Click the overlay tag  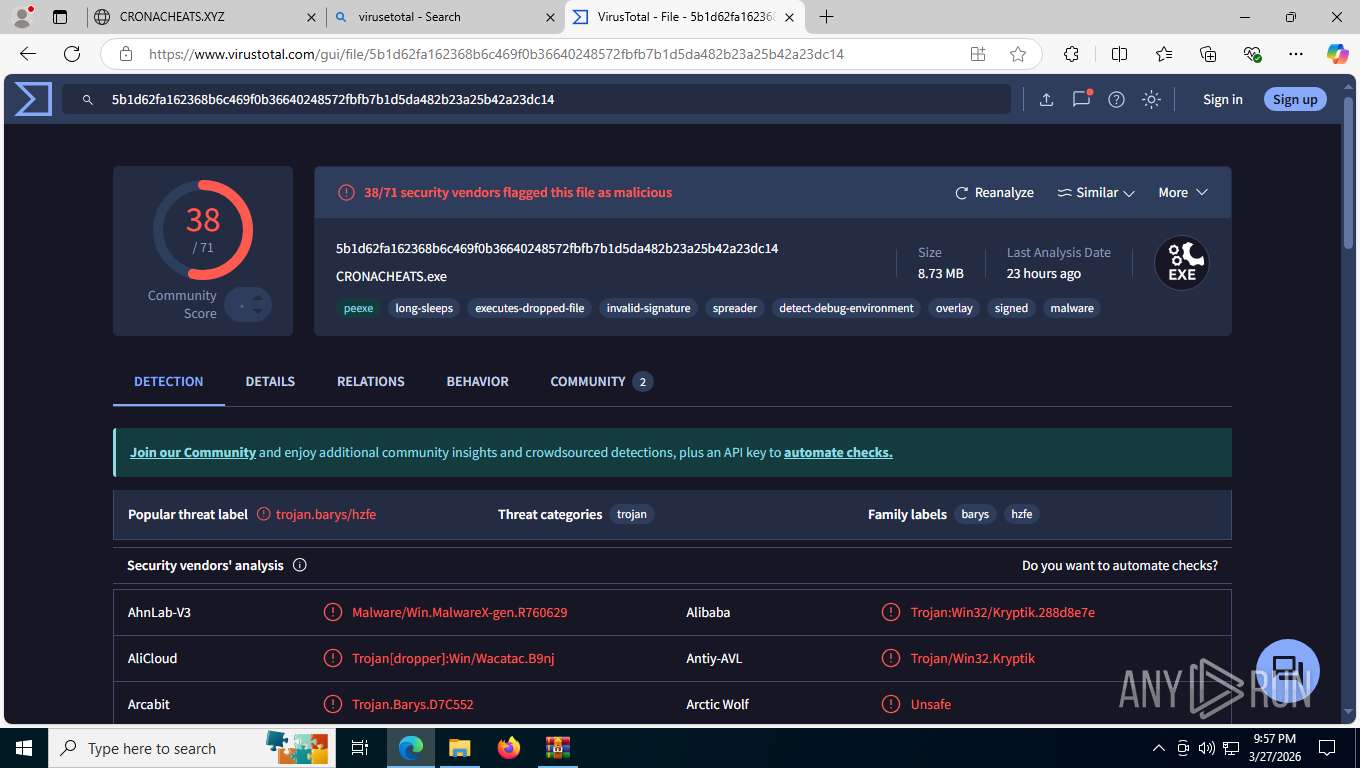[x=954, y=308]
